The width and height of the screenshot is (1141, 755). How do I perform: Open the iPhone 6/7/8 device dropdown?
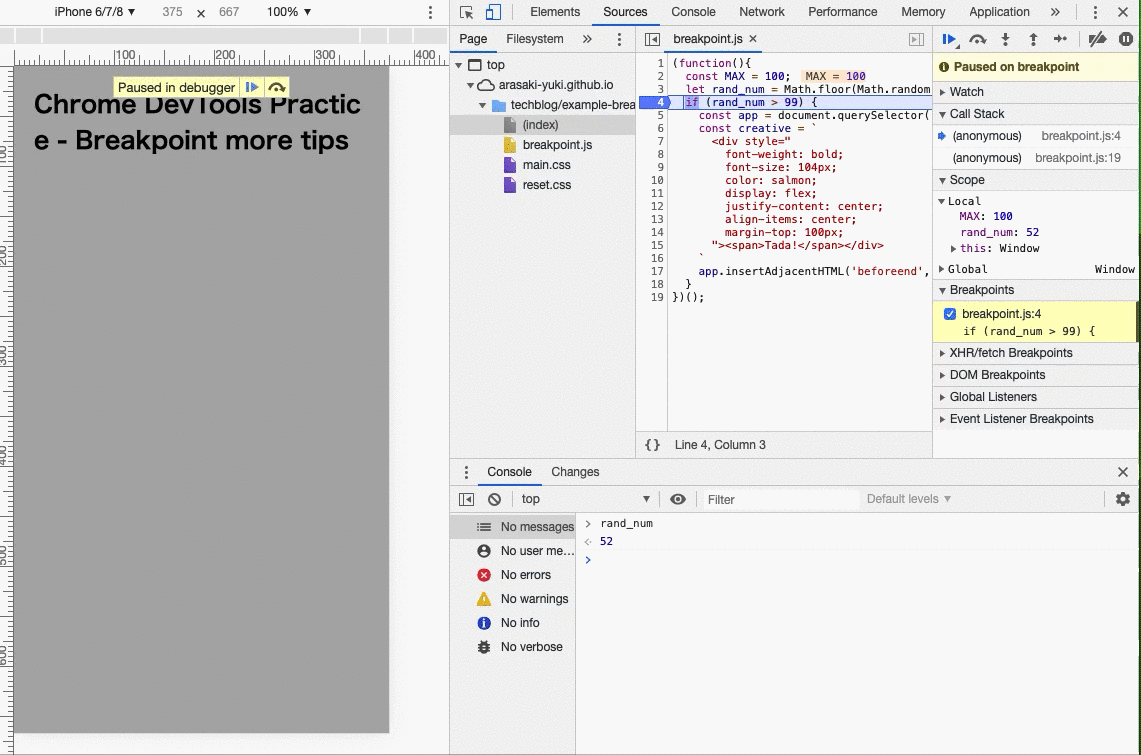[x=95, y=12]
